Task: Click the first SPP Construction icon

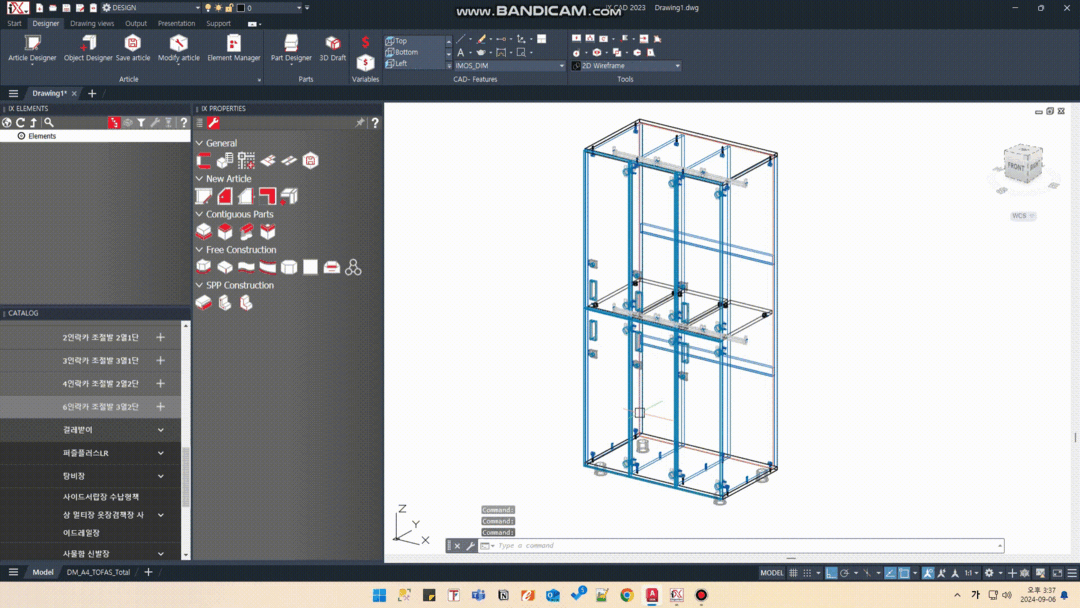Action: (x=203, y=302)
